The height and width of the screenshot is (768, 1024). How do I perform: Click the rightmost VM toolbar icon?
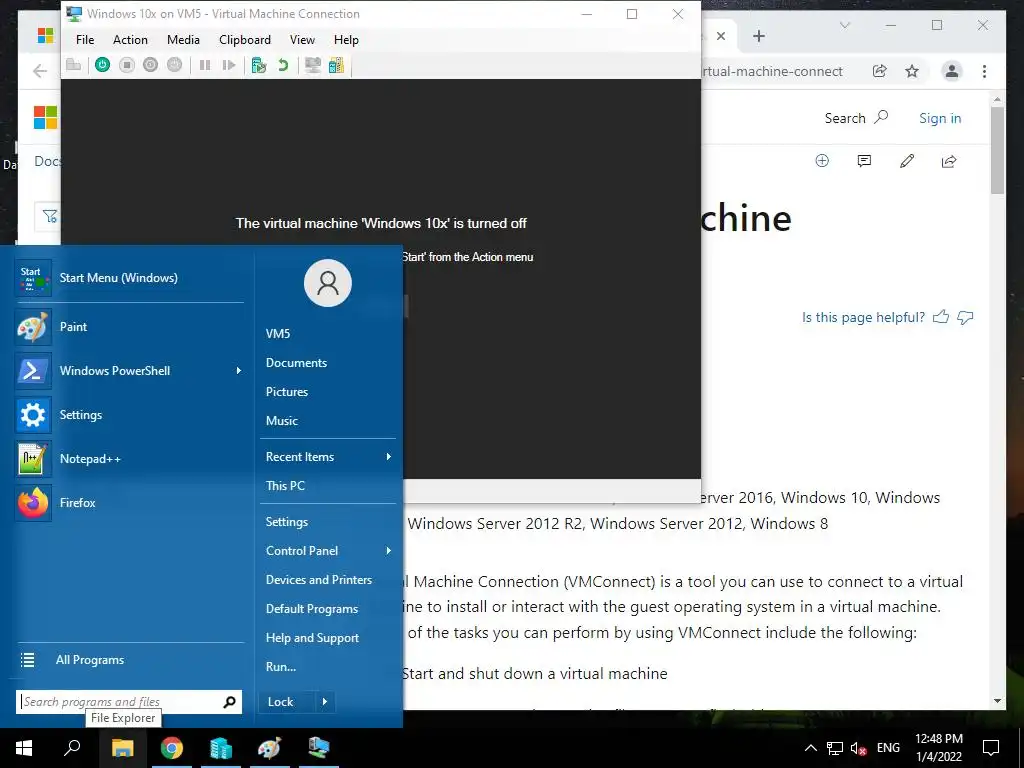tap(336, 65)
